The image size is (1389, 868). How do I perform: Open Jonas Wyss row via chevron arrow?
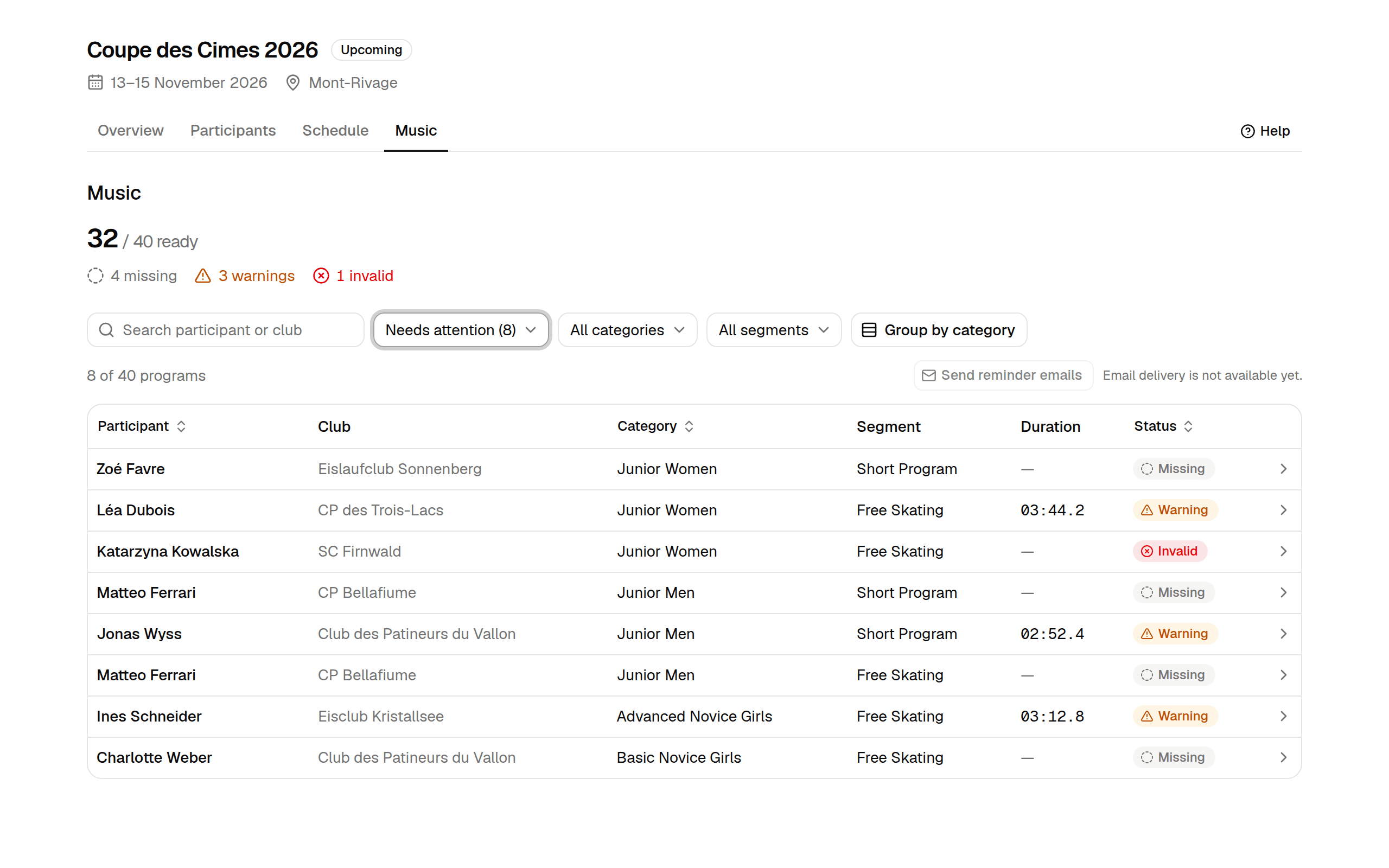(1283, 634)
